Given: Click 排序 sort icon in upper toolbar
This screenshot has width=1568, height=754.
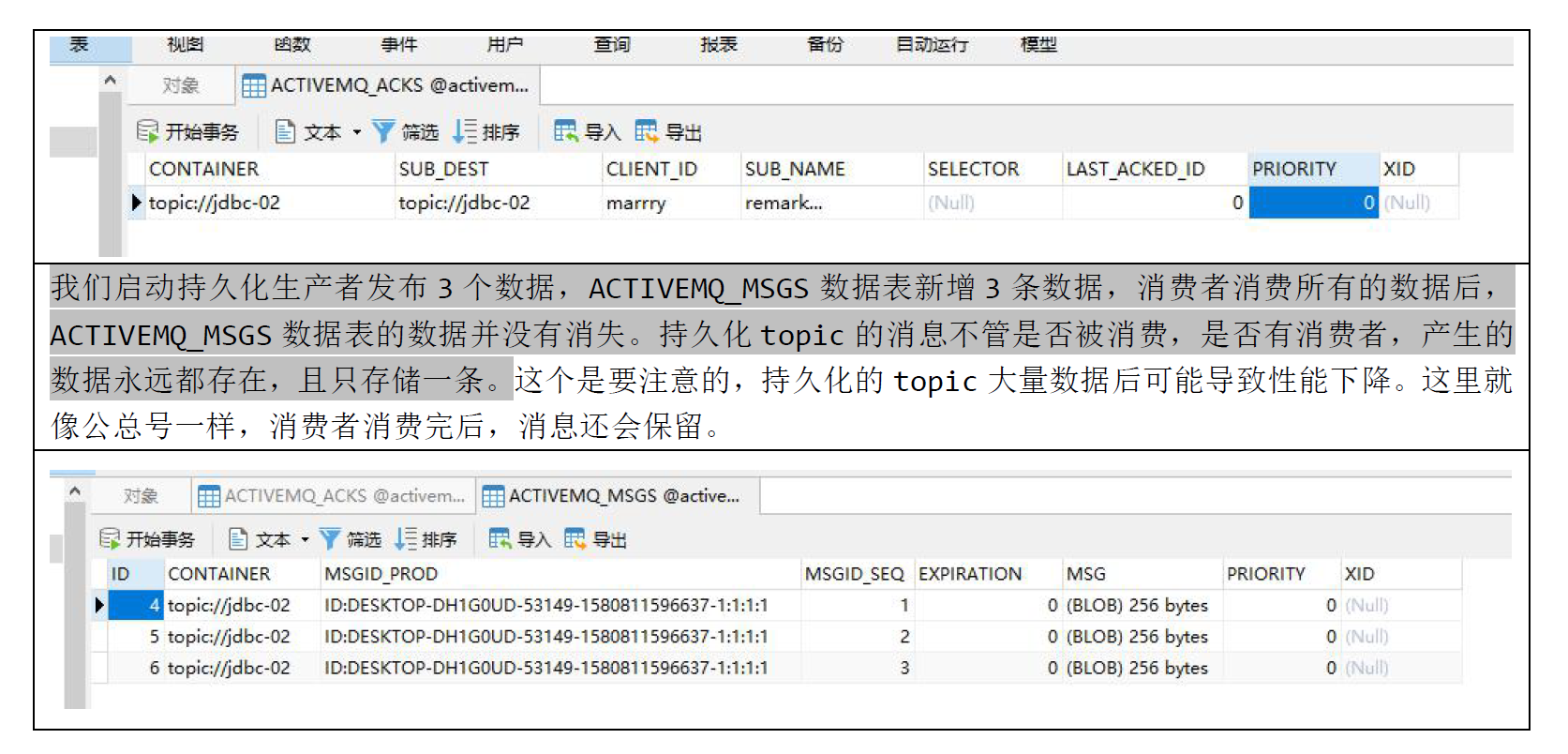Looking at the screenshot, I should coord(465,131).
